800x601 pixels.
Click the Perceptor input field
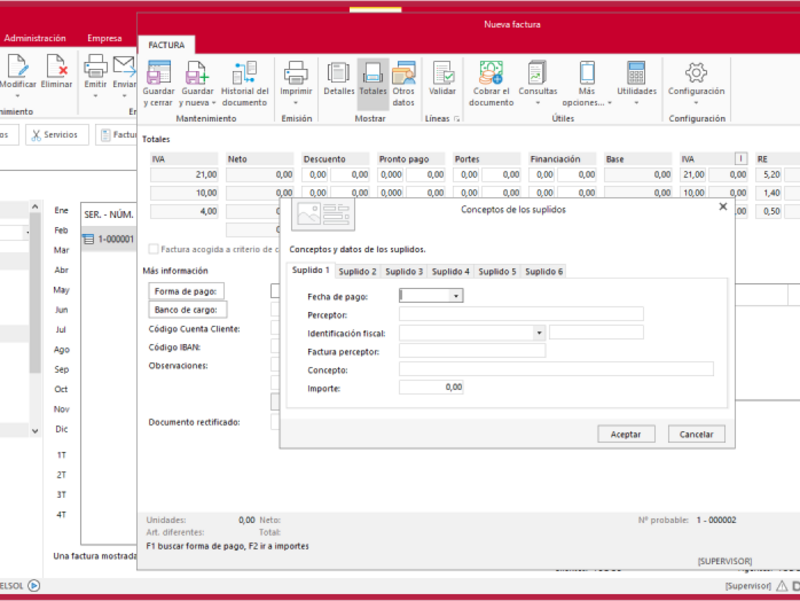[x=520, y=314]
